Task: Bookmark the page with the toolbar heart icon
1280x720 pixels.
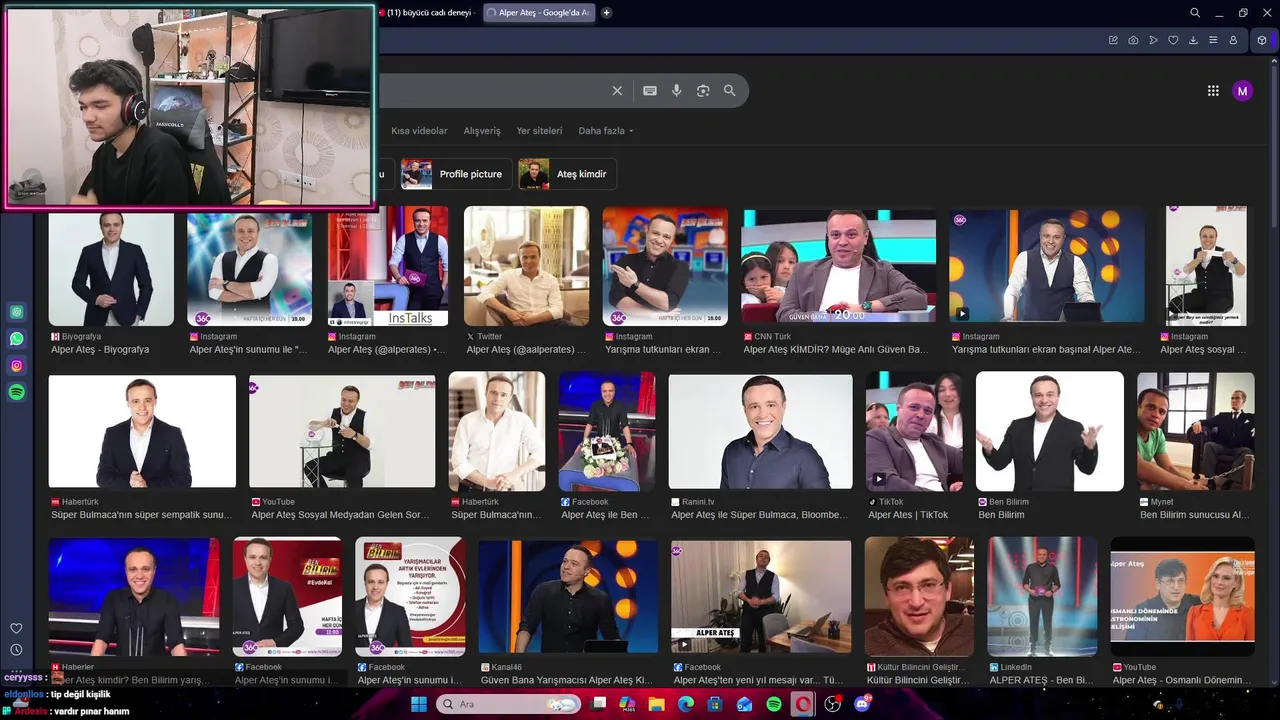Action: pyautogui.click(x=1173, y=40)
